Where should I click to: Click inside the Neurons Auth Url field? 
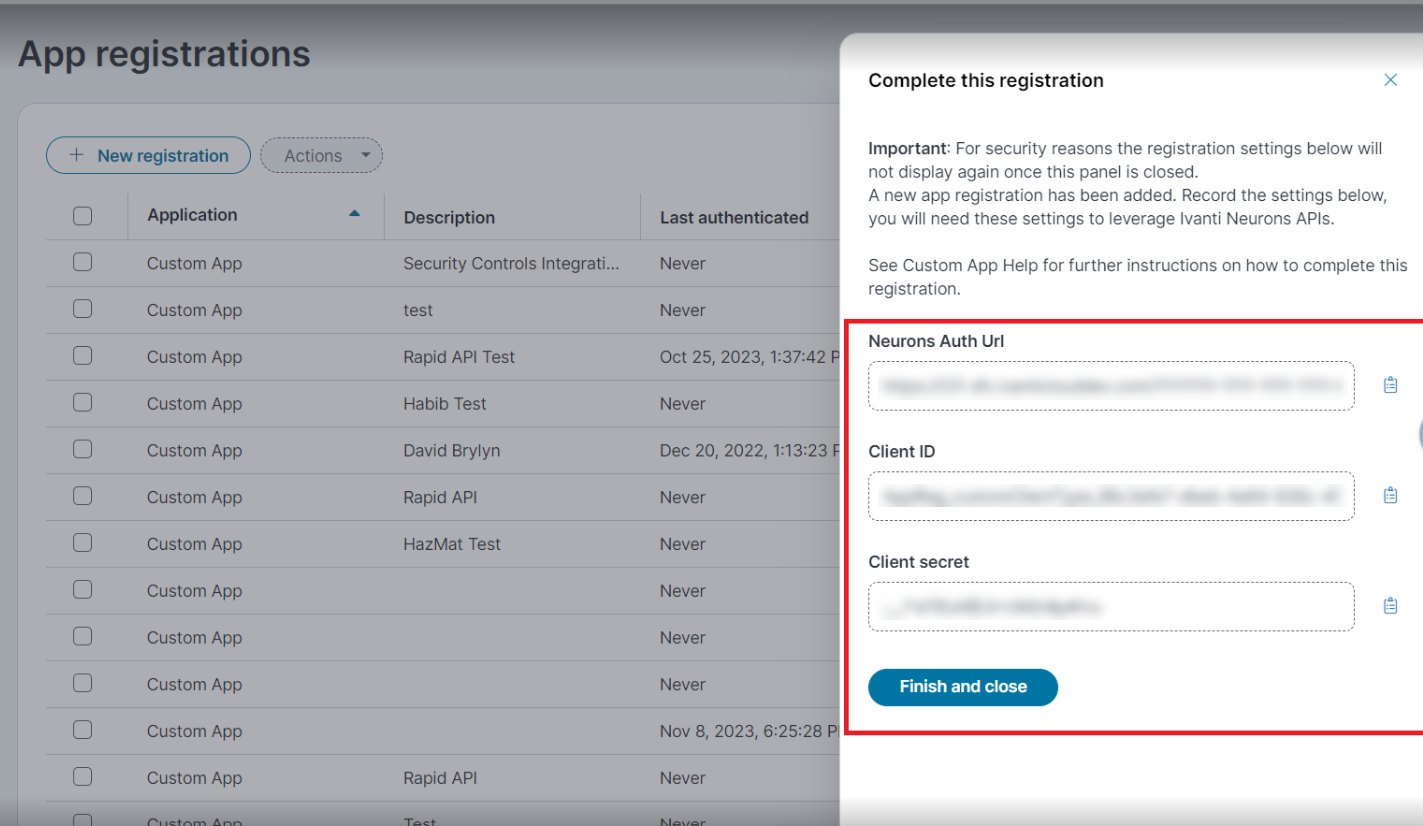pos(1110,385)
